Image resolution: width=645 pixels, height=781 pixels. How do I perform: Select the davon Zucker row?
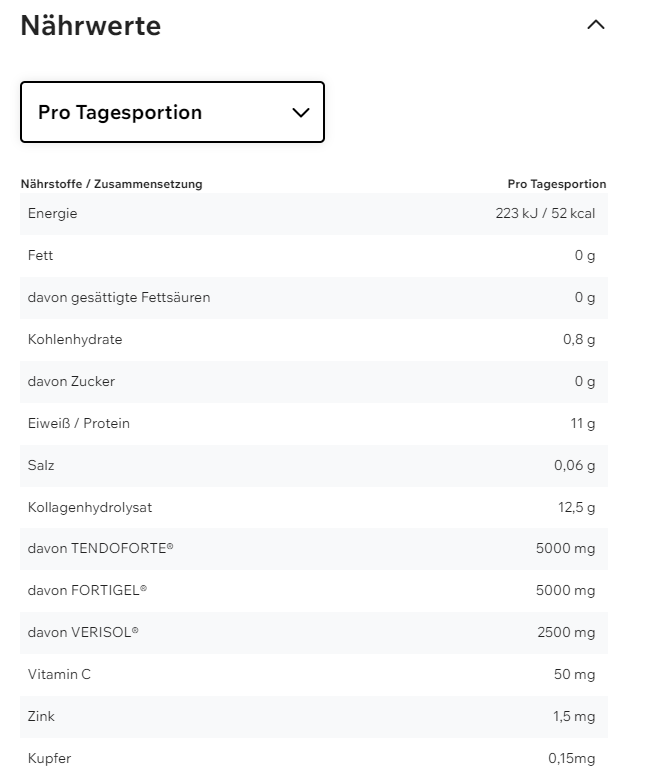71,381
